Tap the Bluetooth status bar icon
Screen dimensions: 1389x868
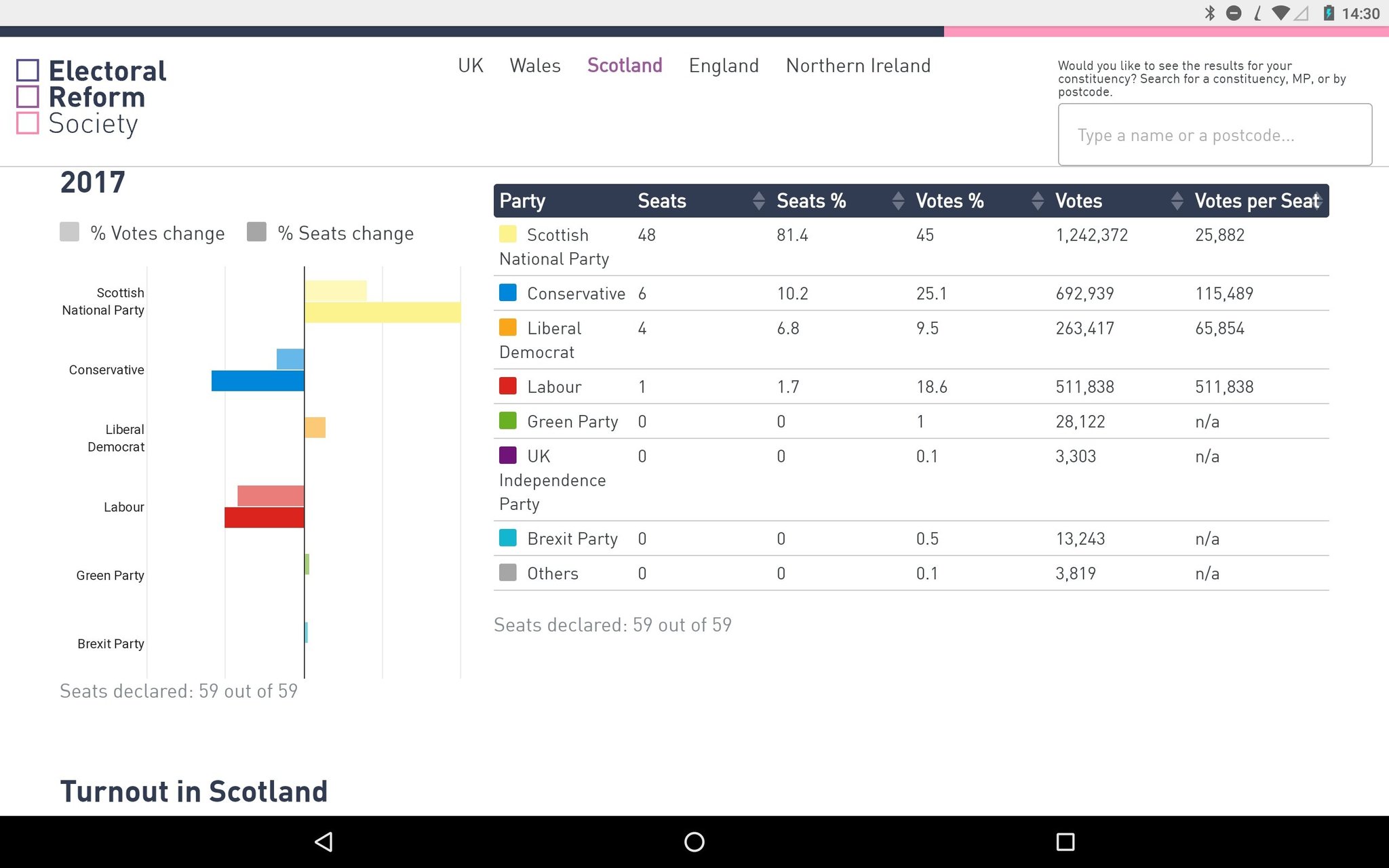click(x=1209, y=13)
